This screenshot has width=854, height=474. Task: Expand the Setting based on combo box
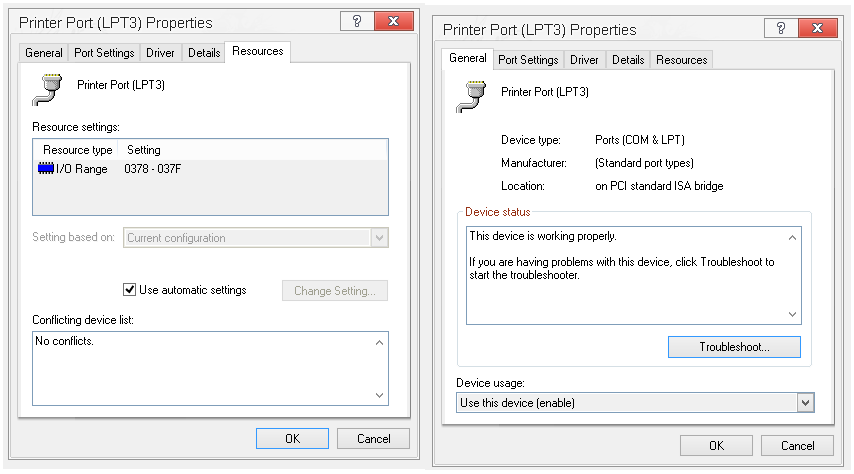(x=379, y=238)
